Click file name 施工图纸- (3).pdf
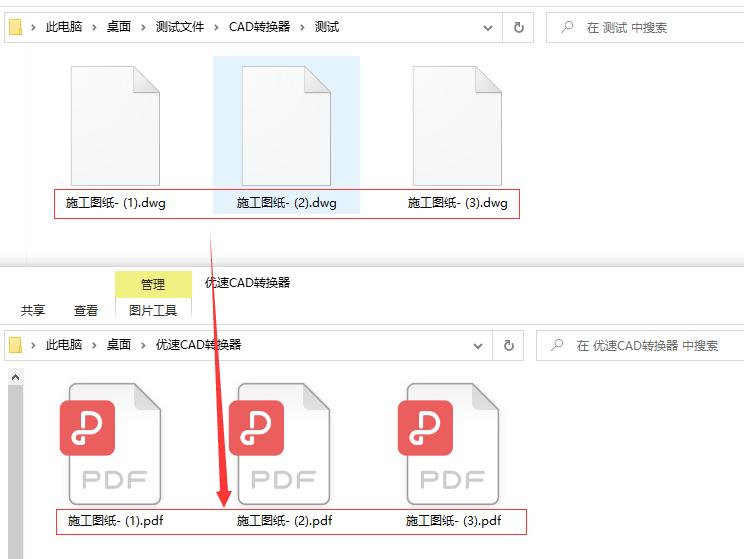Screen dimensions: 744x559 pyautogui.click(x=453, y=521)
